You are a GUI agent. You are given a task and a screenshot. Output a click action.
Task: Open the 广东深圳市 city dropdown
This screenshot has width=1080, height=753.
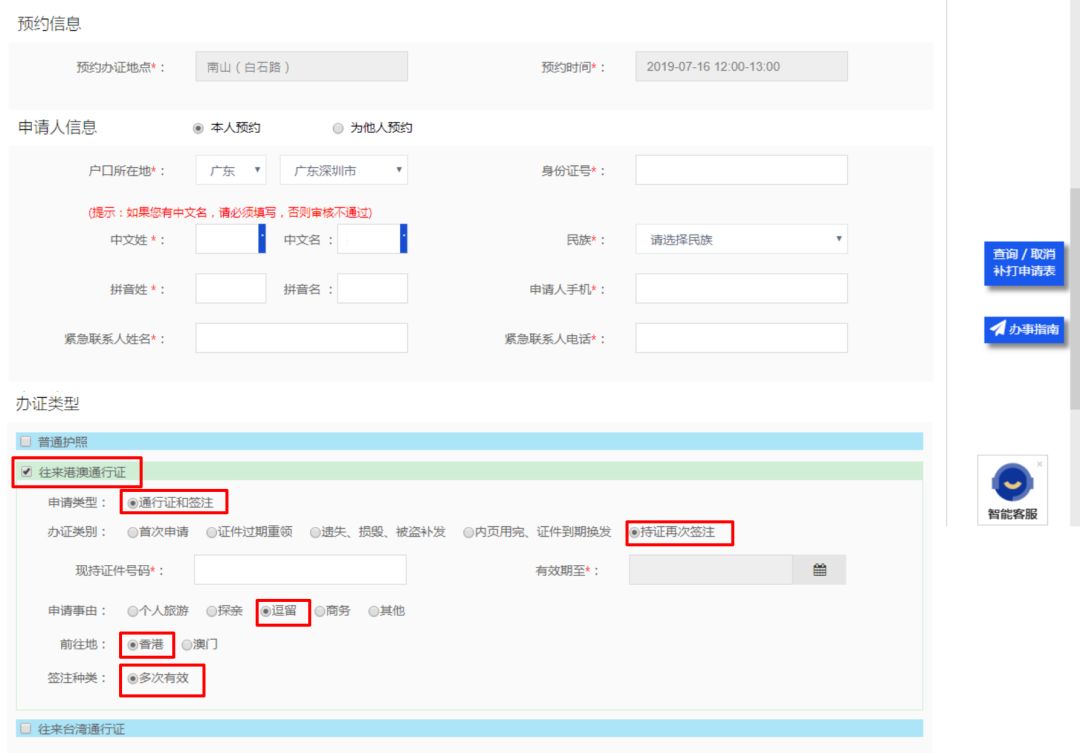pos(344,170)
